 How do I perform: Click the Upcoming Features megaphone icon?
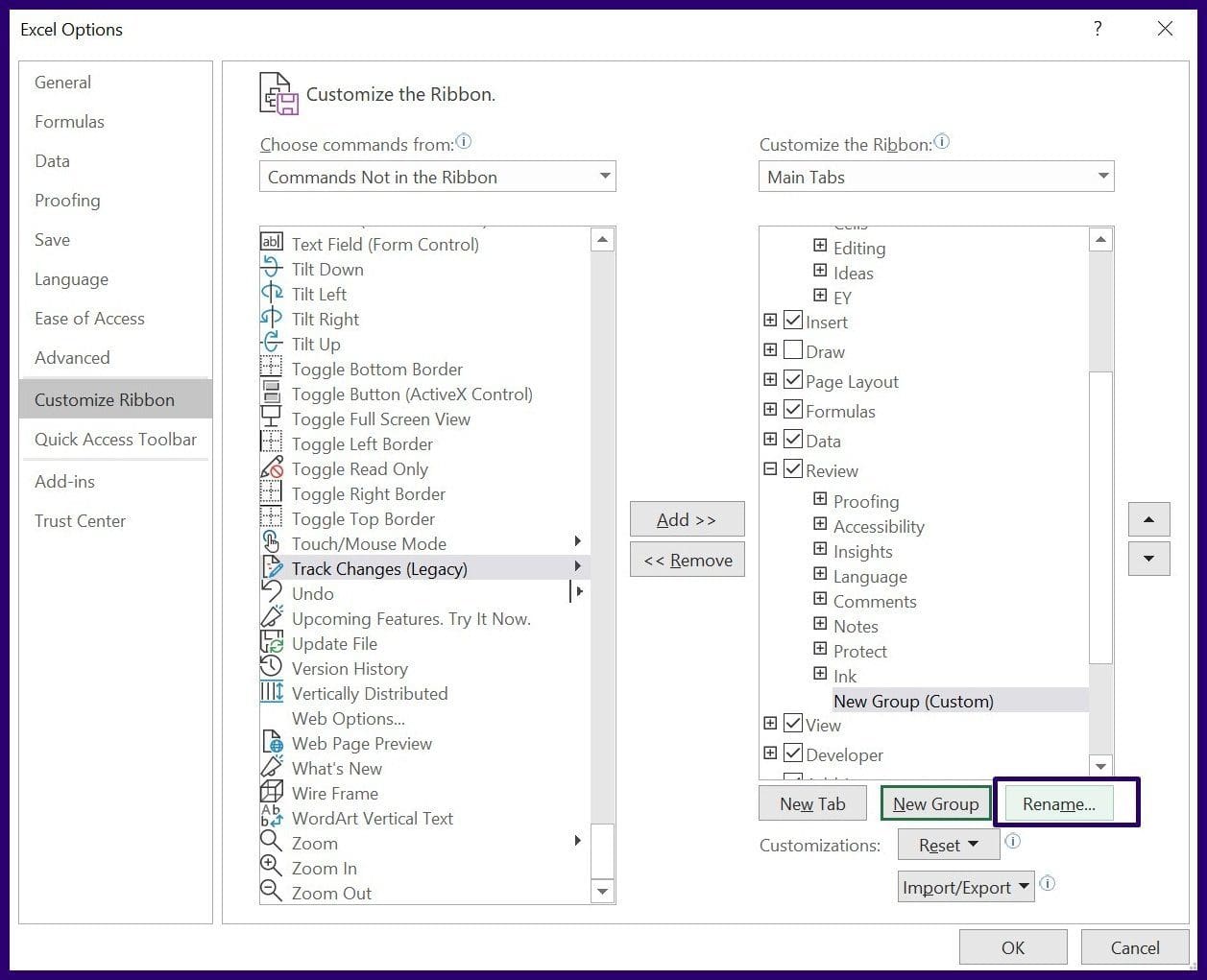pos(272,617)
